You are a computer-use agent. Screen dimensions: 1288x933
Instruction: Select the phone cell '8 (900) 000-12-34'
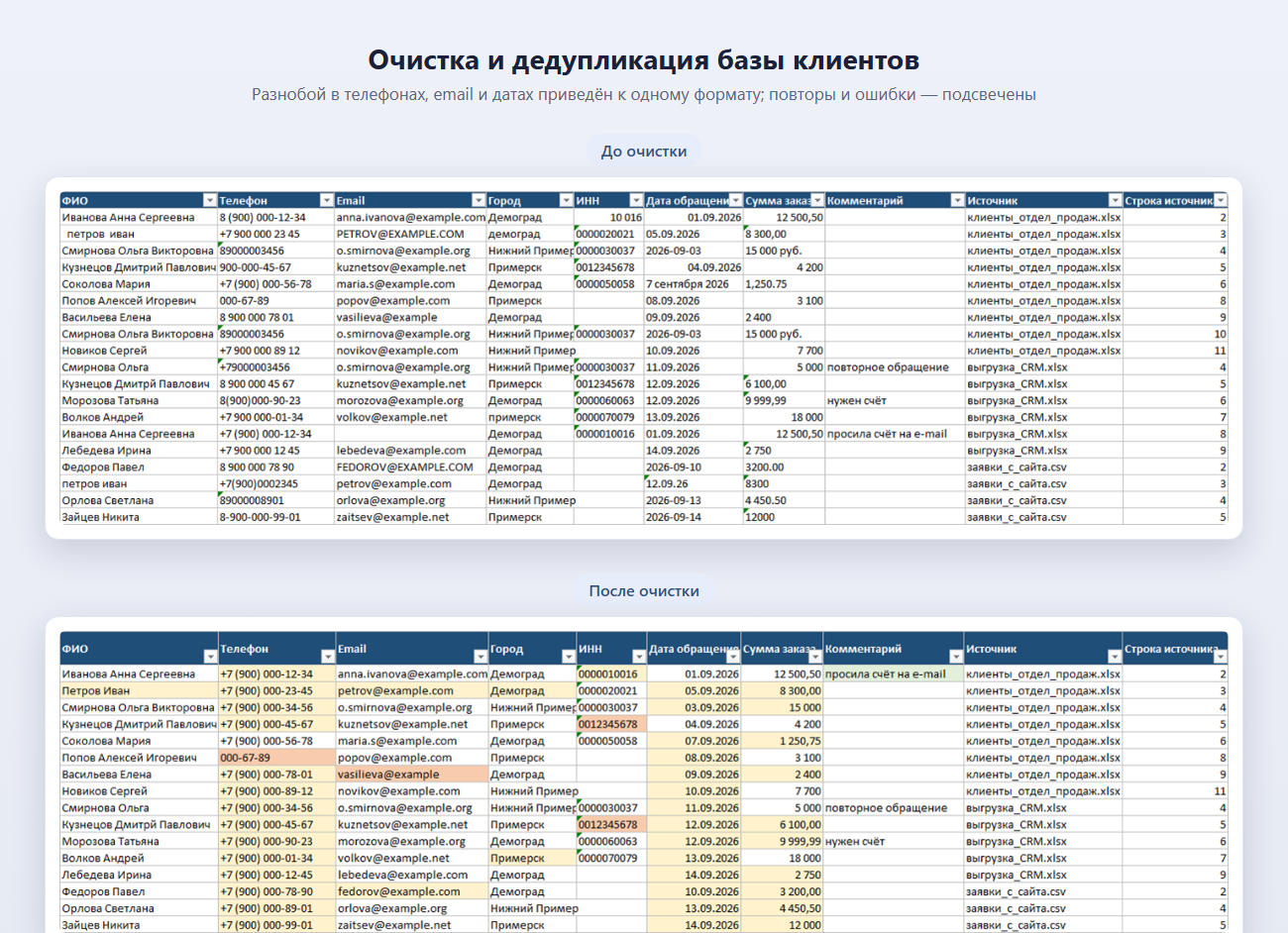click(276, 218)
